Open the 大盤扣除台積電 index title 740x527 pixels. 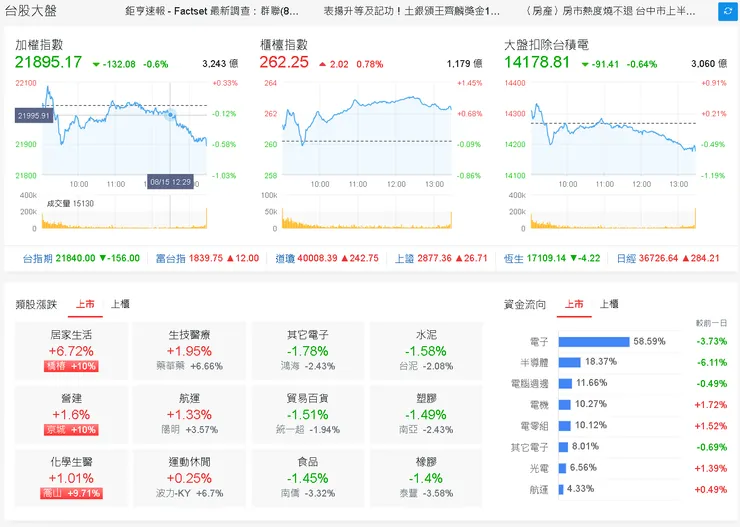546,45
